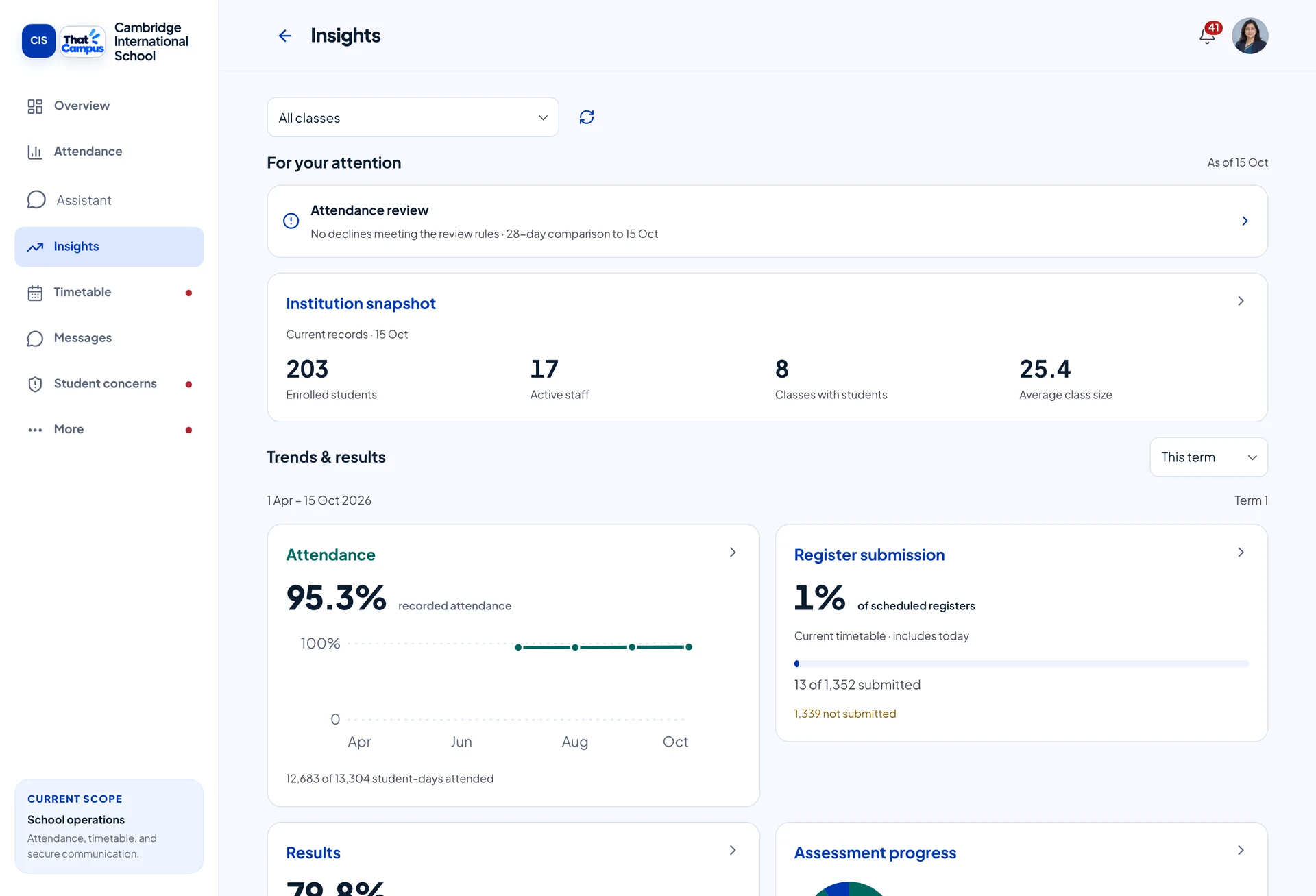Open Attendance from the sidebar
1316x896 pixels.
click(x=109, y=152)
